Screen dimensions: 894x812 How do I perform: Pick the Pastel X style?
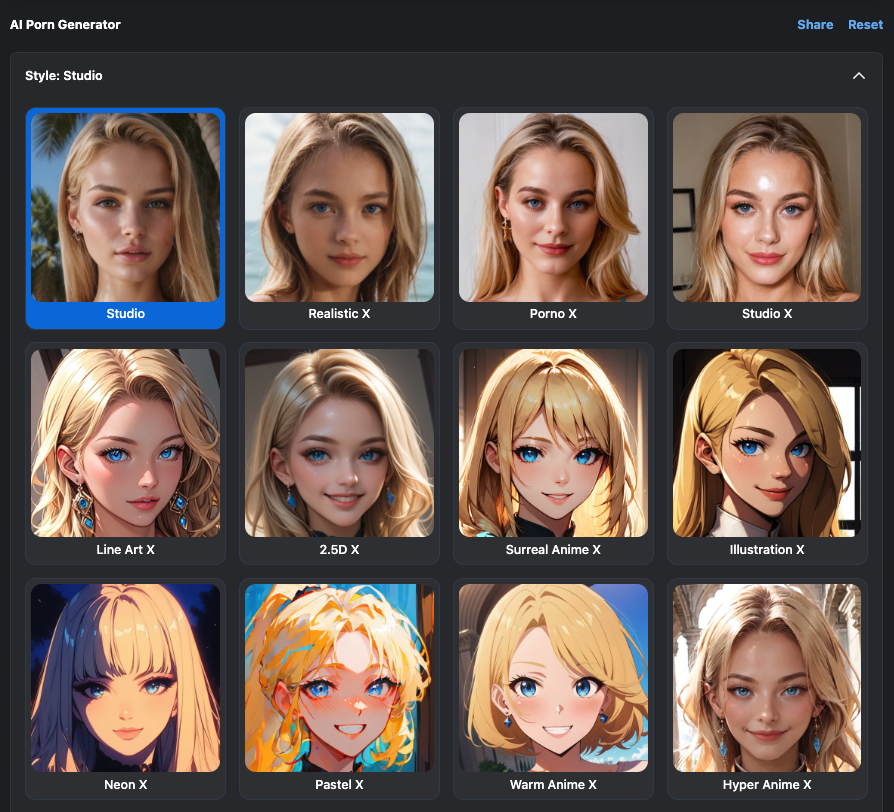339,689
